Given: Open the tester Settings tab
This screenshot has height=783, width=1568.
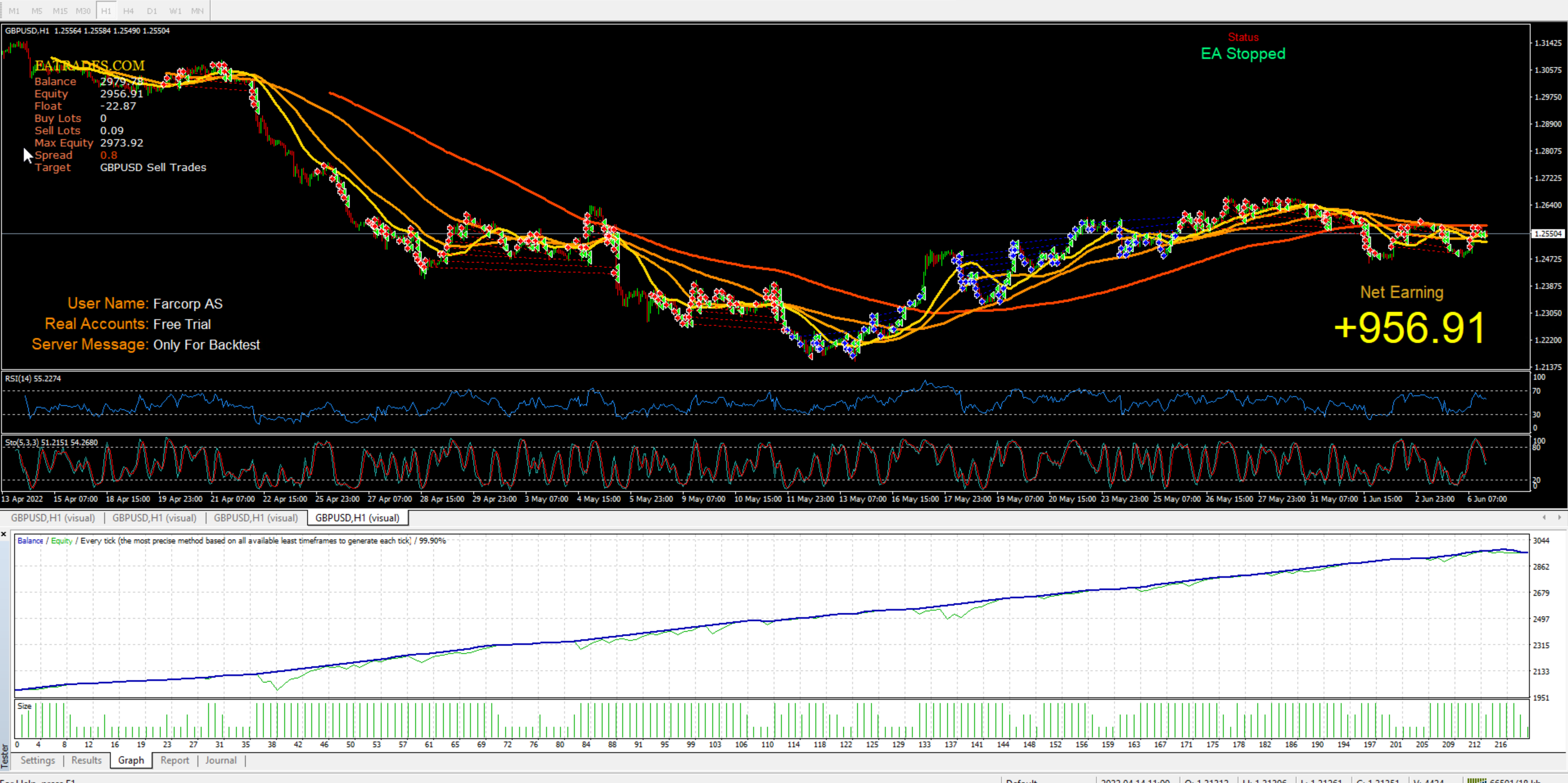Looking at the screenshot, I should point(38,760).
